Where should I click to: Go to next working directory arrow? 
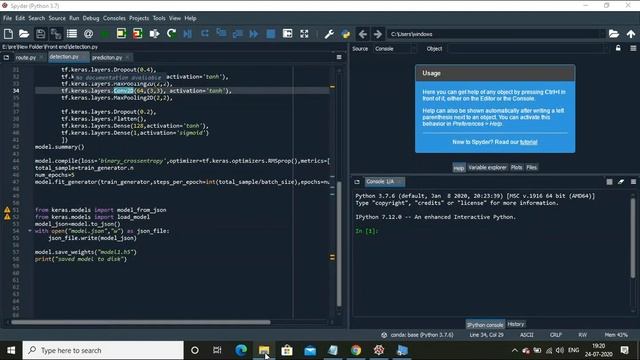378,34
